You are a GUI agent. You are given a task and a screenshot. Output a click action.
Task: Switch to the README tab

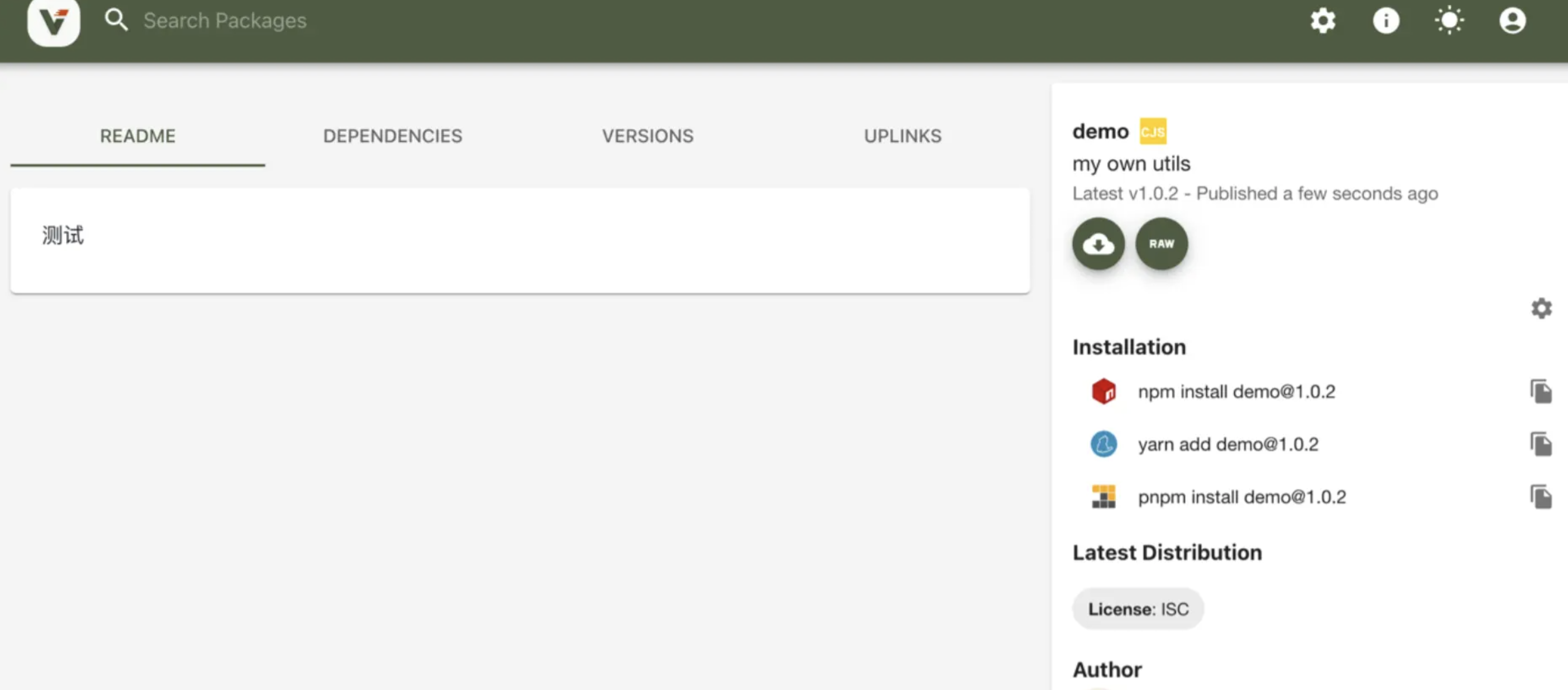pyautogui.click(x=138, y=136)
